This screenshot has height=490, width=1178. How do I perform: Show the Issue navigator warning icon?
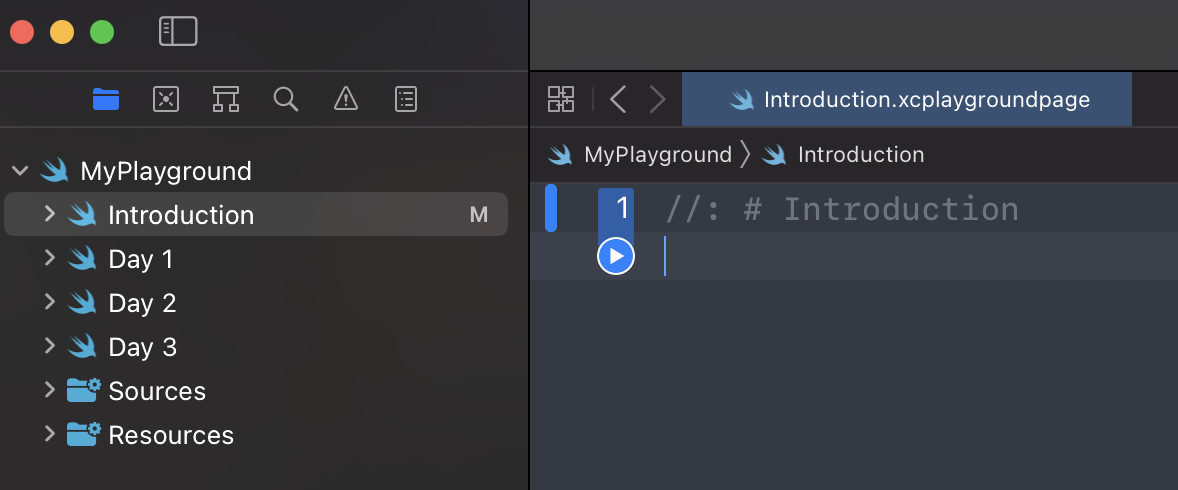point(345,98)
